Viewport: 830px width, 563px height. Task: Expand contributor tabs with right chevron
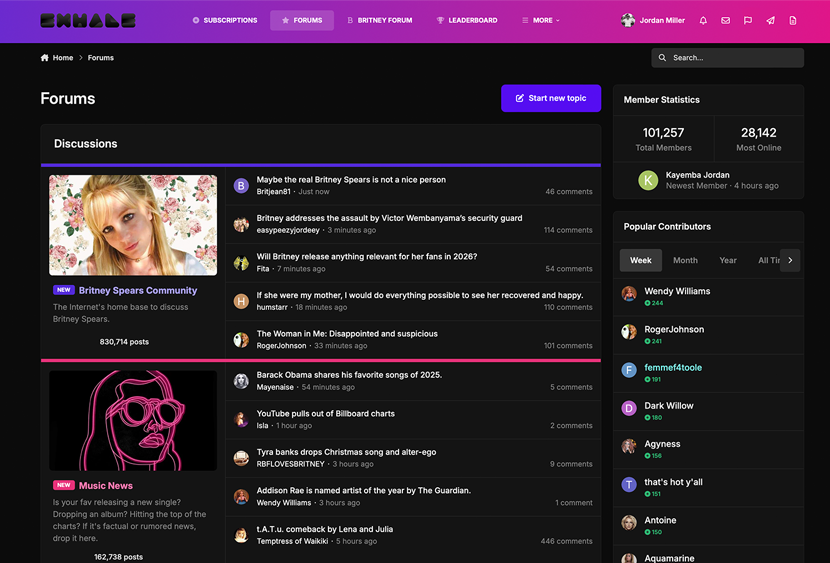790,260
